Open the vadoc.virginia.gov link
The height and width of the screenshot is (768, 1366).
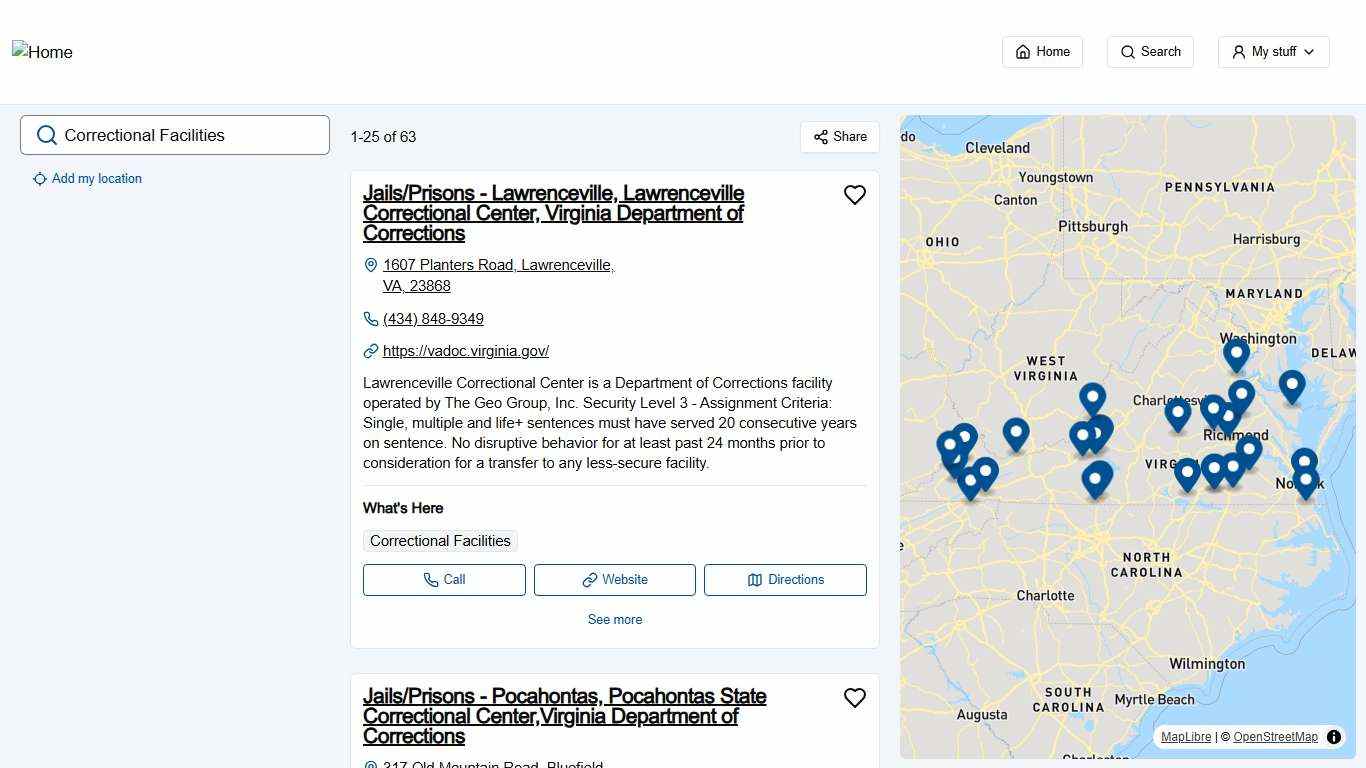(466, 351)
